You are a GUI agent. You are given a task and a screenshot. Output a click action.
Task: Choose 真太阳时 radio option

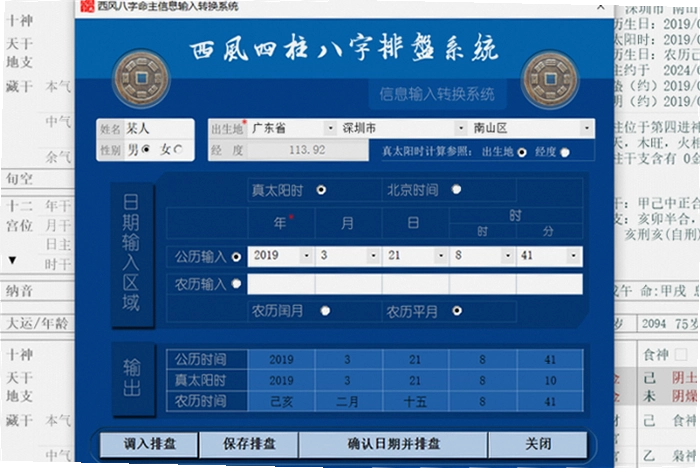[321, 190]
